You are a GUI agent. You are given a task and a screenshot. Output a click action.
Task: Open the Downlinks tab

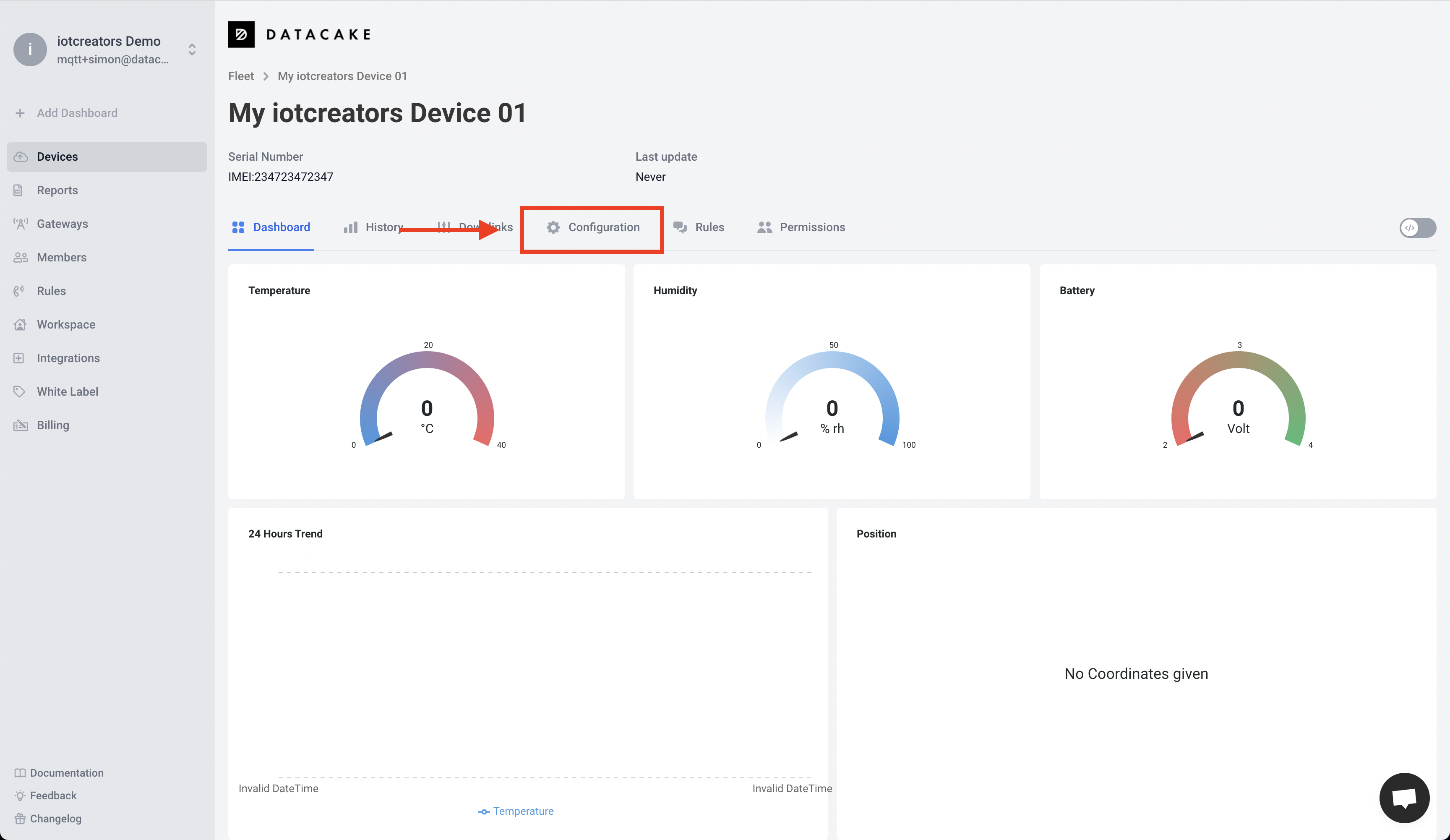pos(475,227)
